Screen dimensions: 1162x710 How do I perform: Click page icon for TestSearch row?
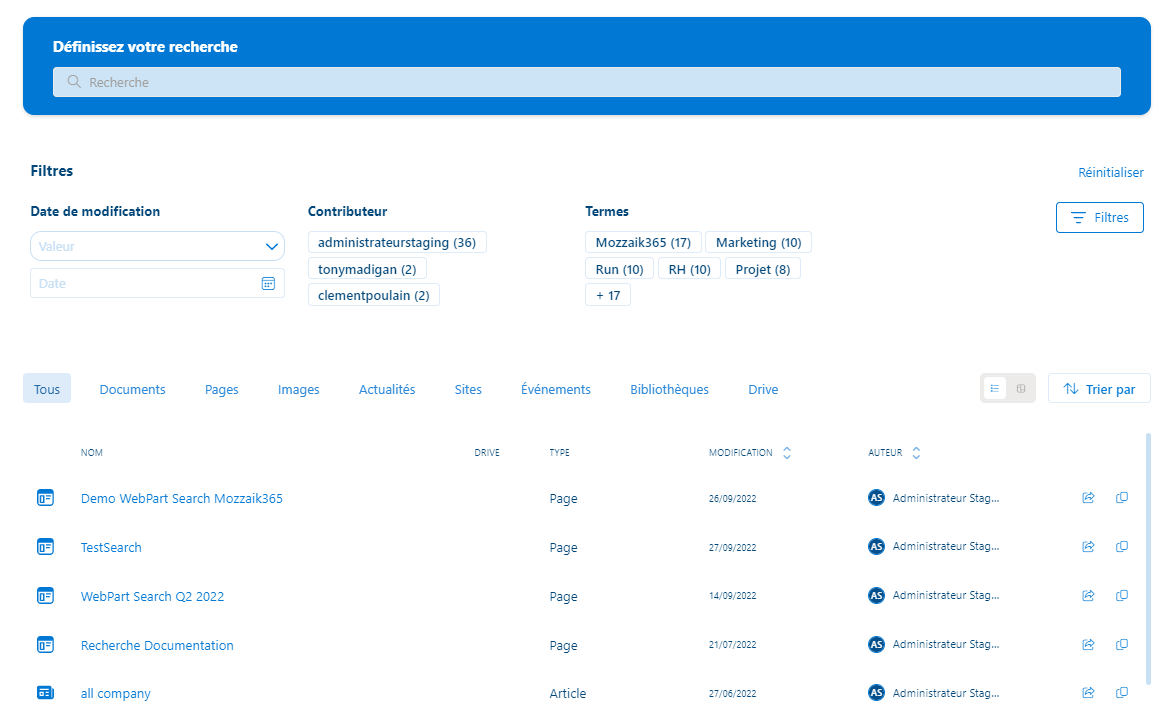coord(45,547)
